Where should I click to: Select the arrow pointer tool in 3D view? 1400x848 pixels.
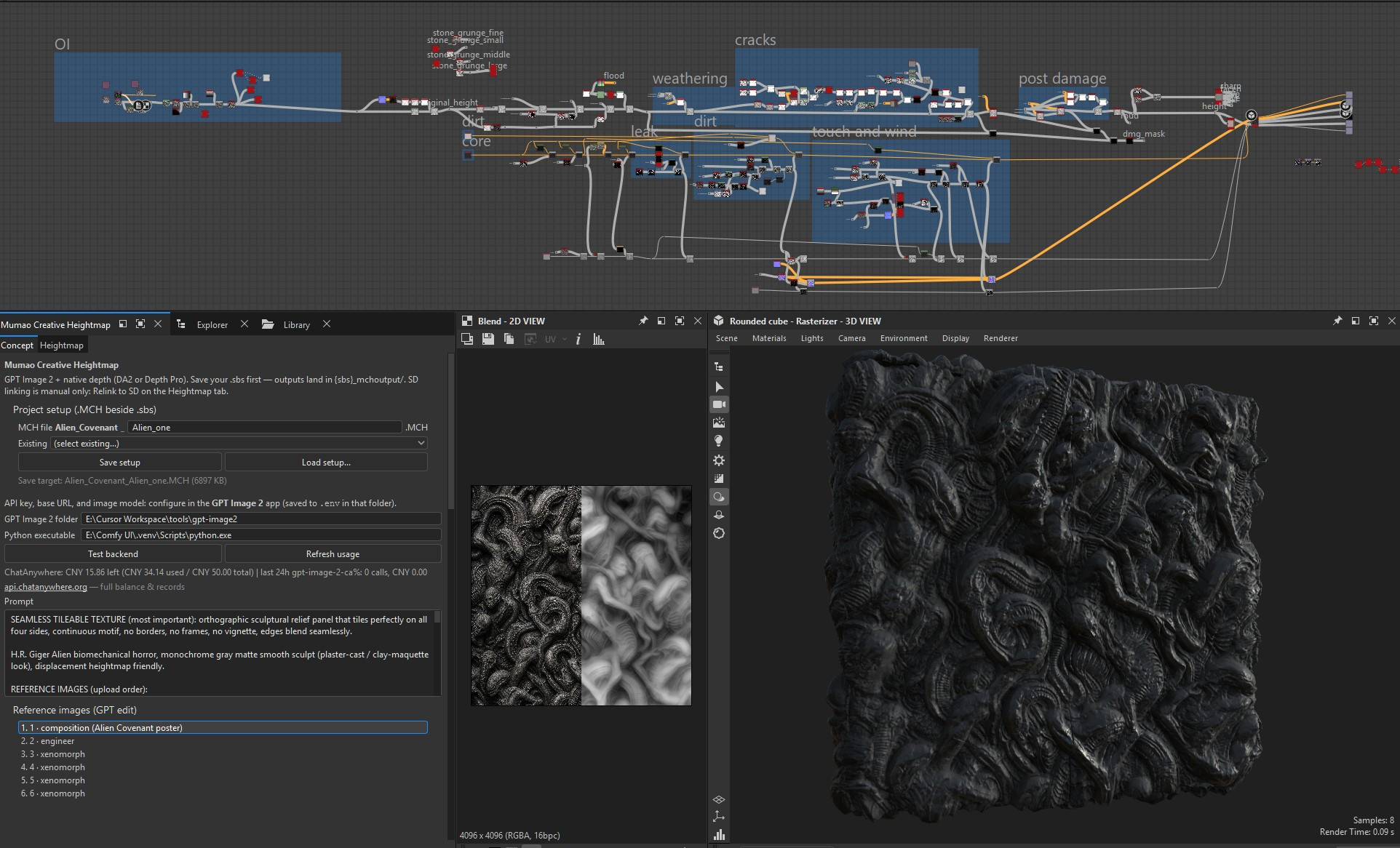pyautogui.click(x=719, y=386)
